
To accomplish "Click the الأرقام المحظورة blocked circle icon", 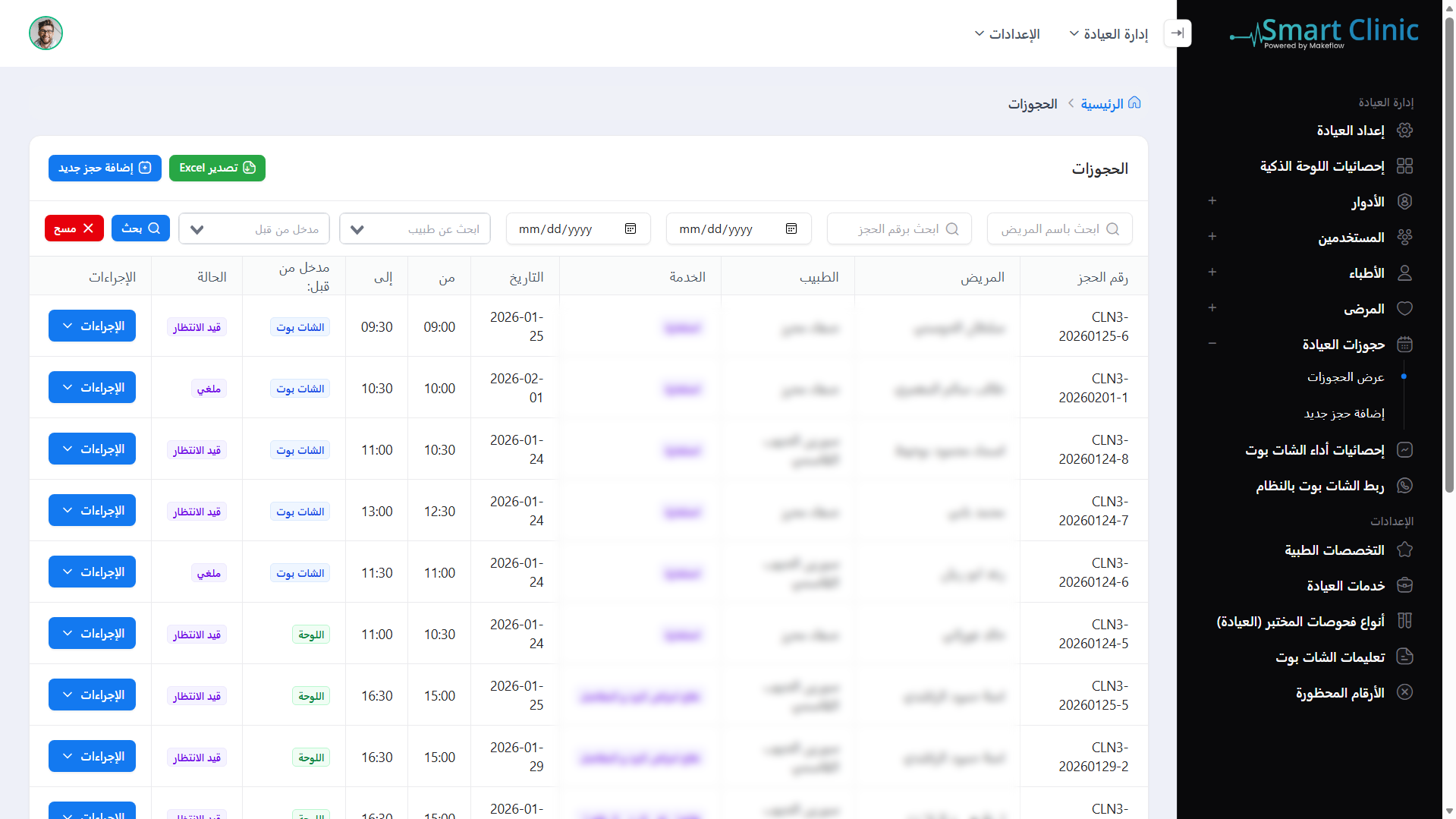I will (x=1404, y=693).
